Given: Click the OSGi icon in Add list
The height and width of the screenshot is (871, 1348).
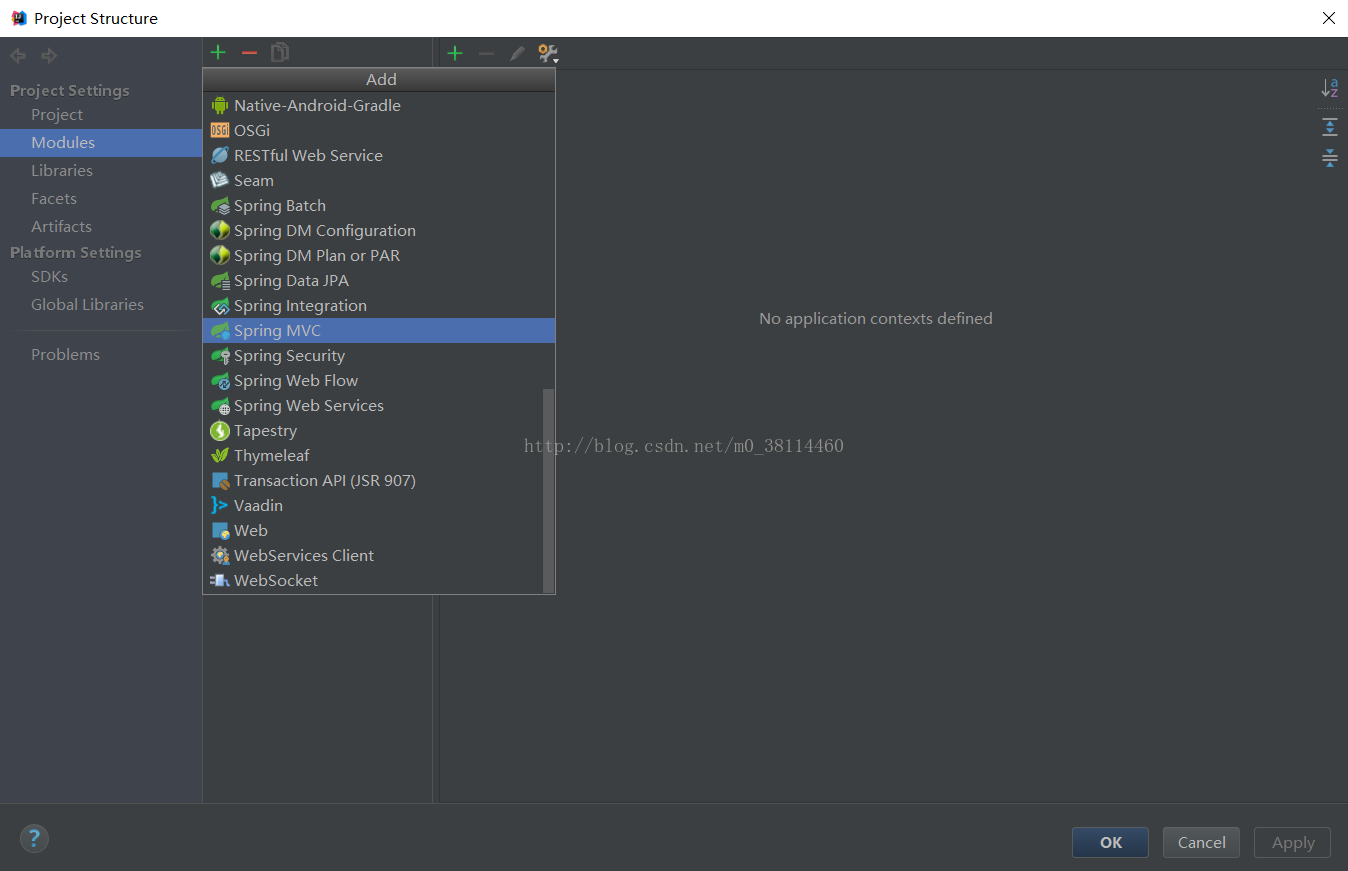Looking at the screenshot, I should coord(220,130).
